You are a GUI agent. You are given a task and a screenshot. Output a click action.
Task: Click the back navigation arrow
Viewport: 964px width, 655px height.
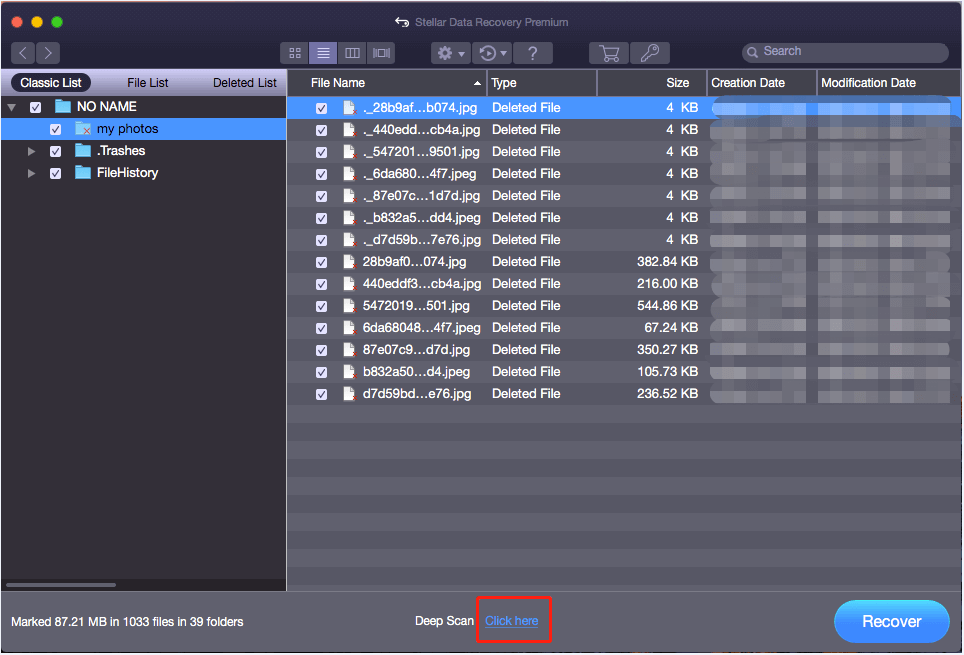pos(23,53)
